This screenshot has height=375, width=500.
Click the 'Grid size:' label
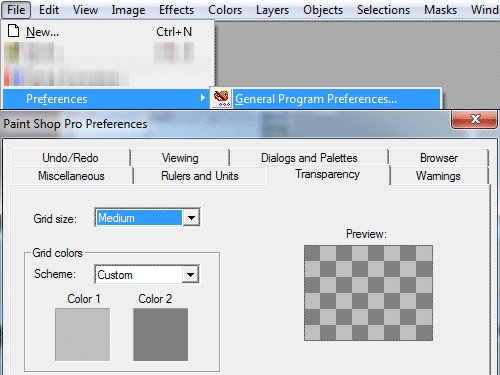55,219
